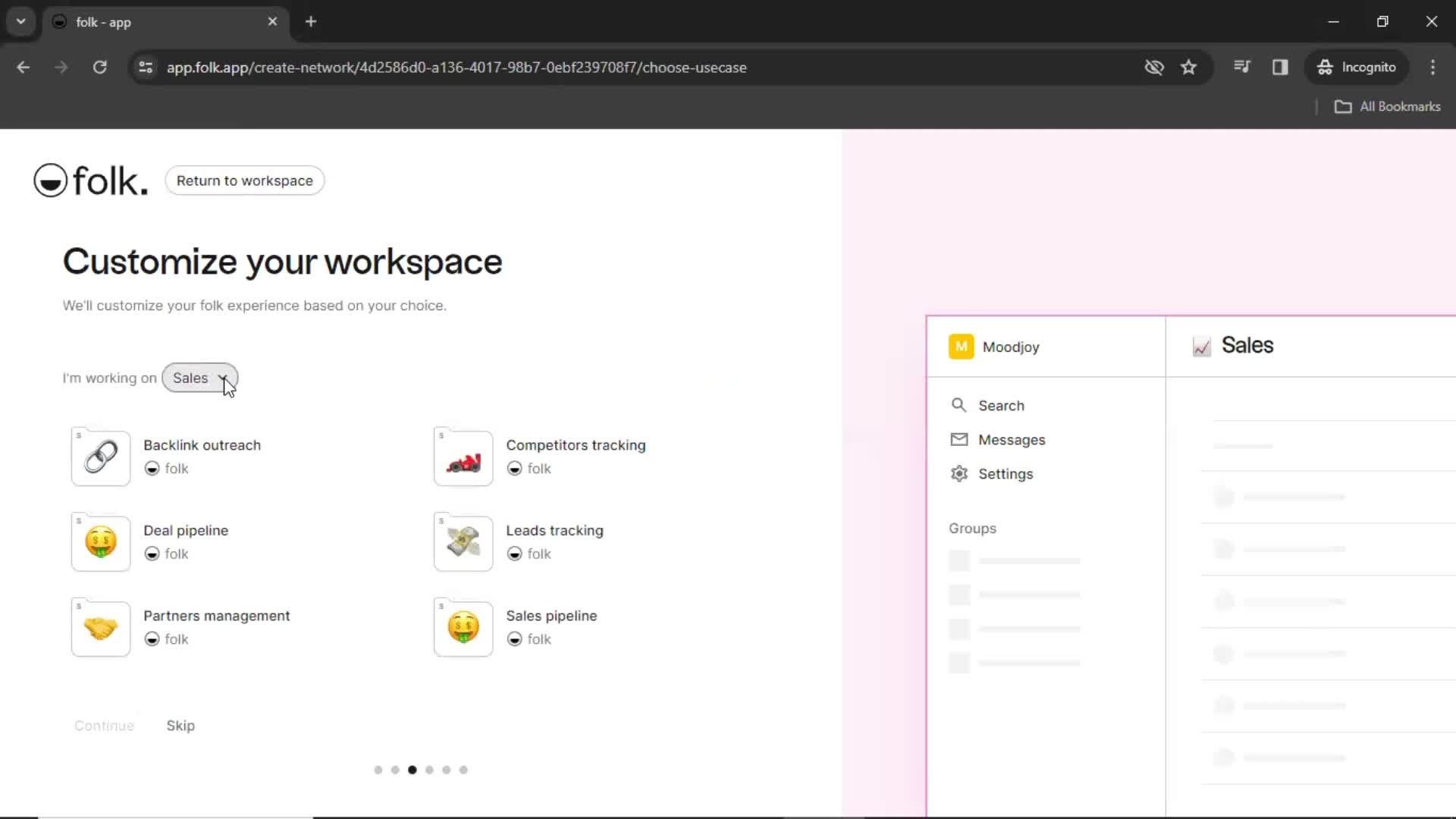The width and height of the screenshot is (1456, 819).
Task: Click the Return to workspace button
Action: (244, 181)
